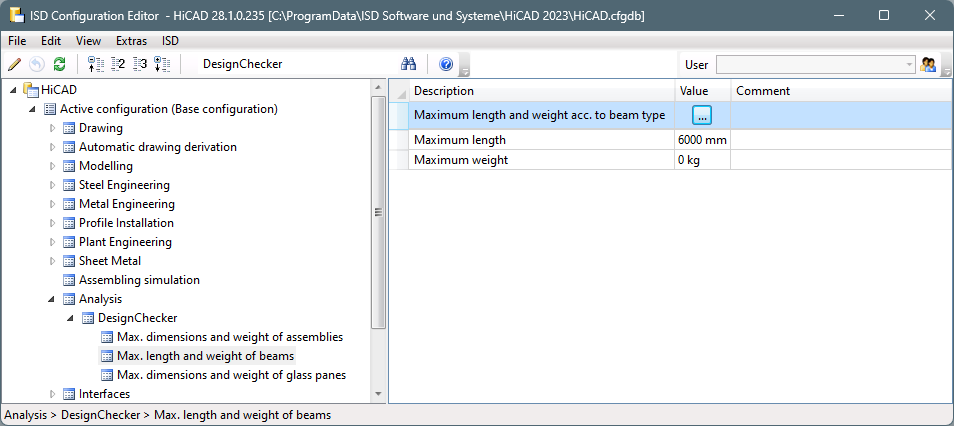Viewport: 954px width, 426px height.
Task: Select the Assembling simulation tree item
Action: tap(139, 280)
